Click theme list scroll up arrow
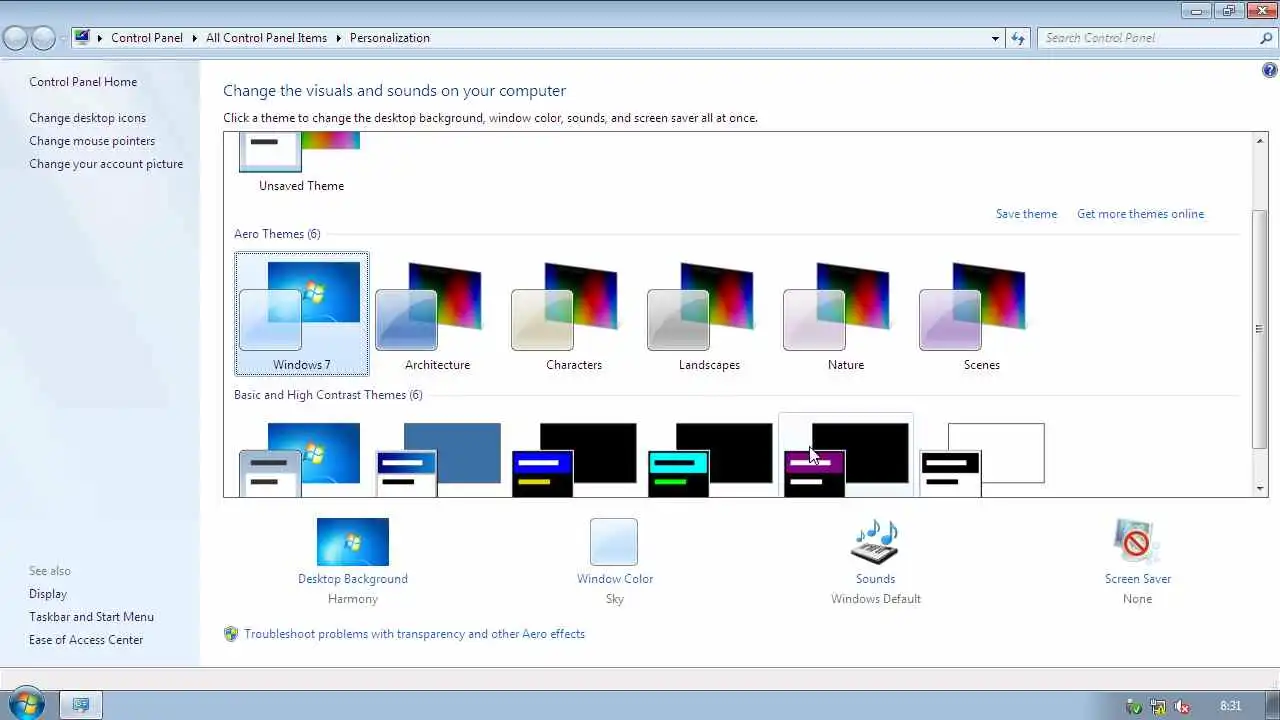Viewport: 1280px width, 720px height. coord(1260,141)
